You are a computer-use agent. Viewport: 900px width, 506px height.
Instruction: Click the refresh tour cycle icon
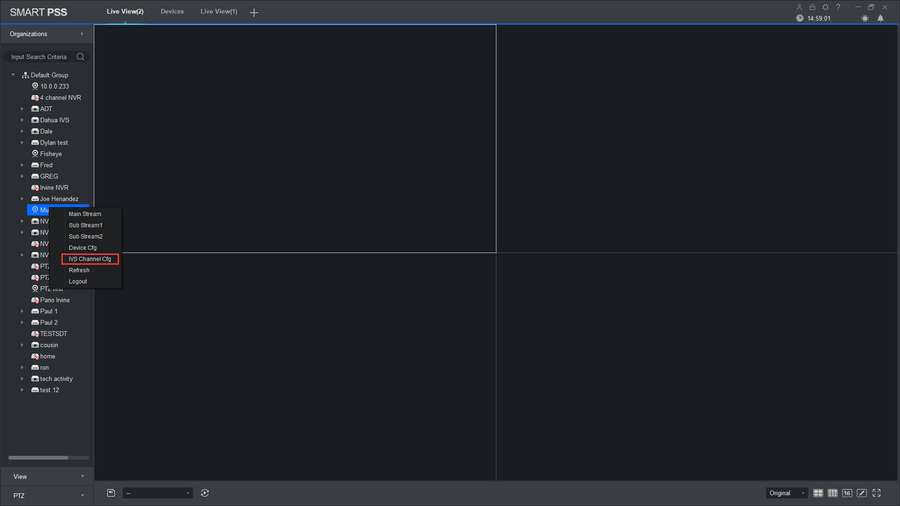click(x=205, y=493)
